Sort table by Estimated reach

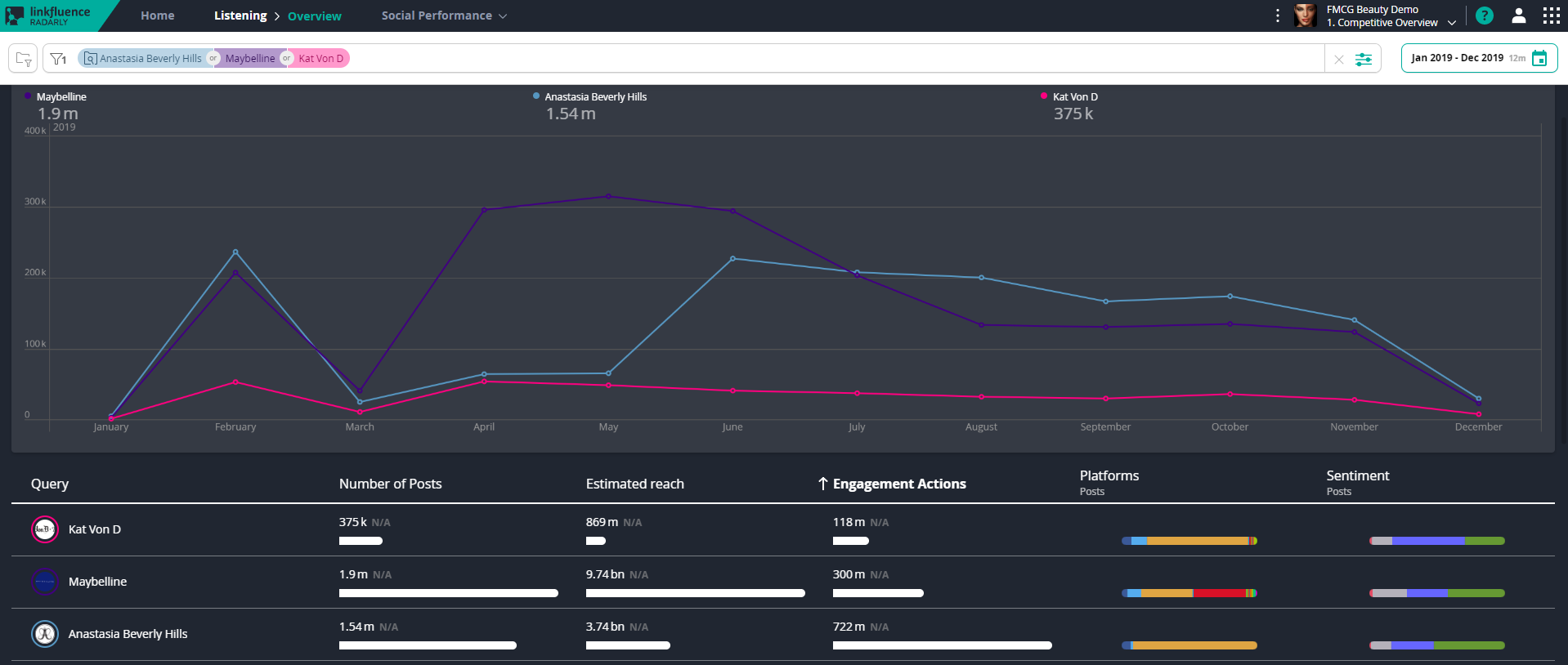click(635, 484)
